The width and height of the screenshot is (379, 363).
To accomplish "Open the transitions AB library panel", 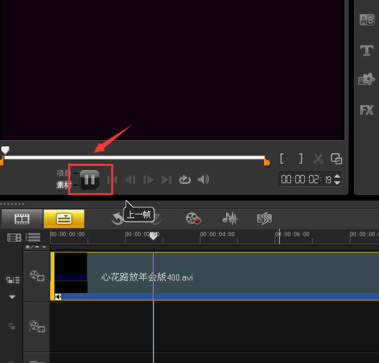I will 367,20.
